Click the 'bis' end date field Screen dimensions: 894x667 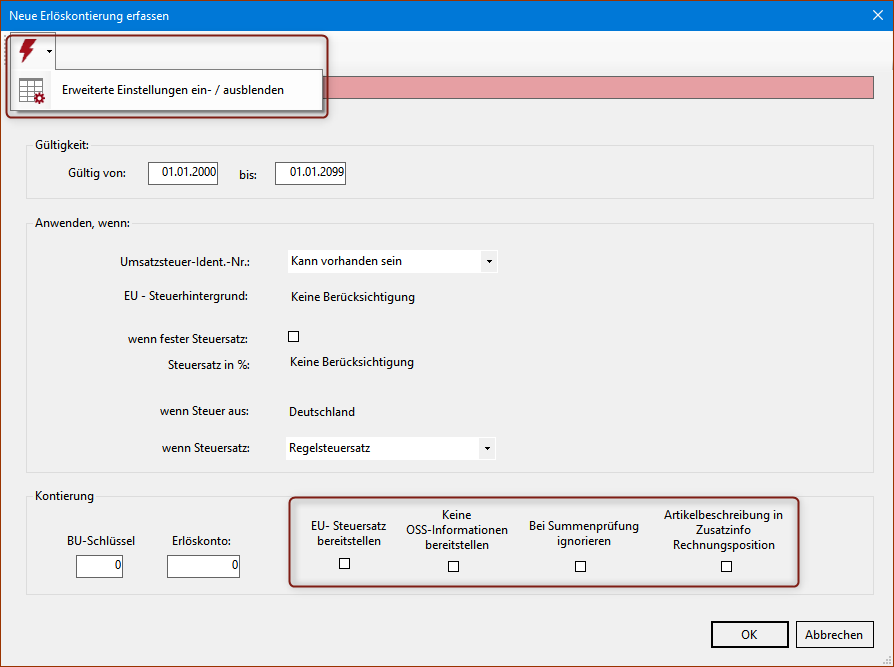click(x=310, y=173)
